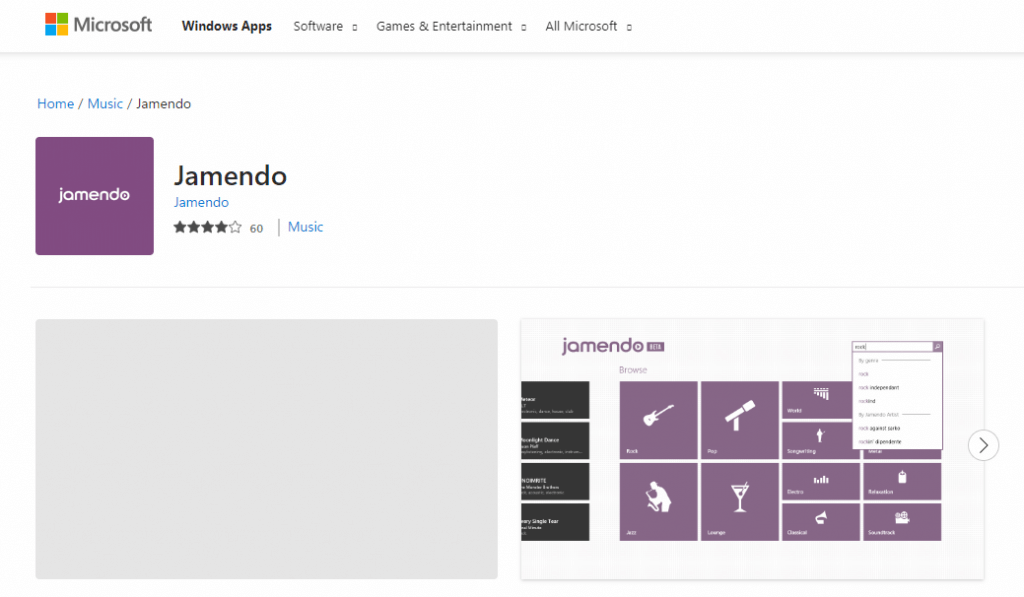Open the Jamendo Browse genres screenshot
Image resolution: width=1024 pixels, height=597 pixels.
click(752, 449)
